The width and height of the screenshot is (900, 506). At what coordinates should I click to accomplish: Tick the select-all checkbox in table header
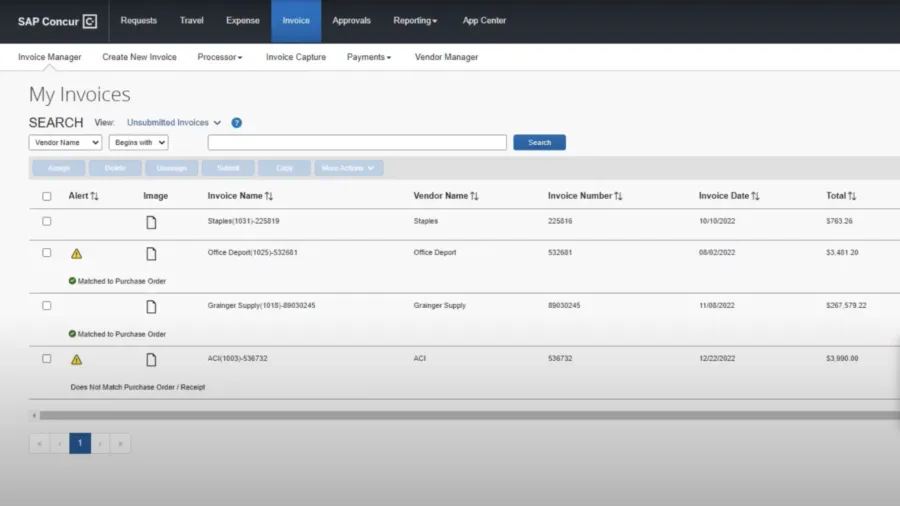coord(46,196)
